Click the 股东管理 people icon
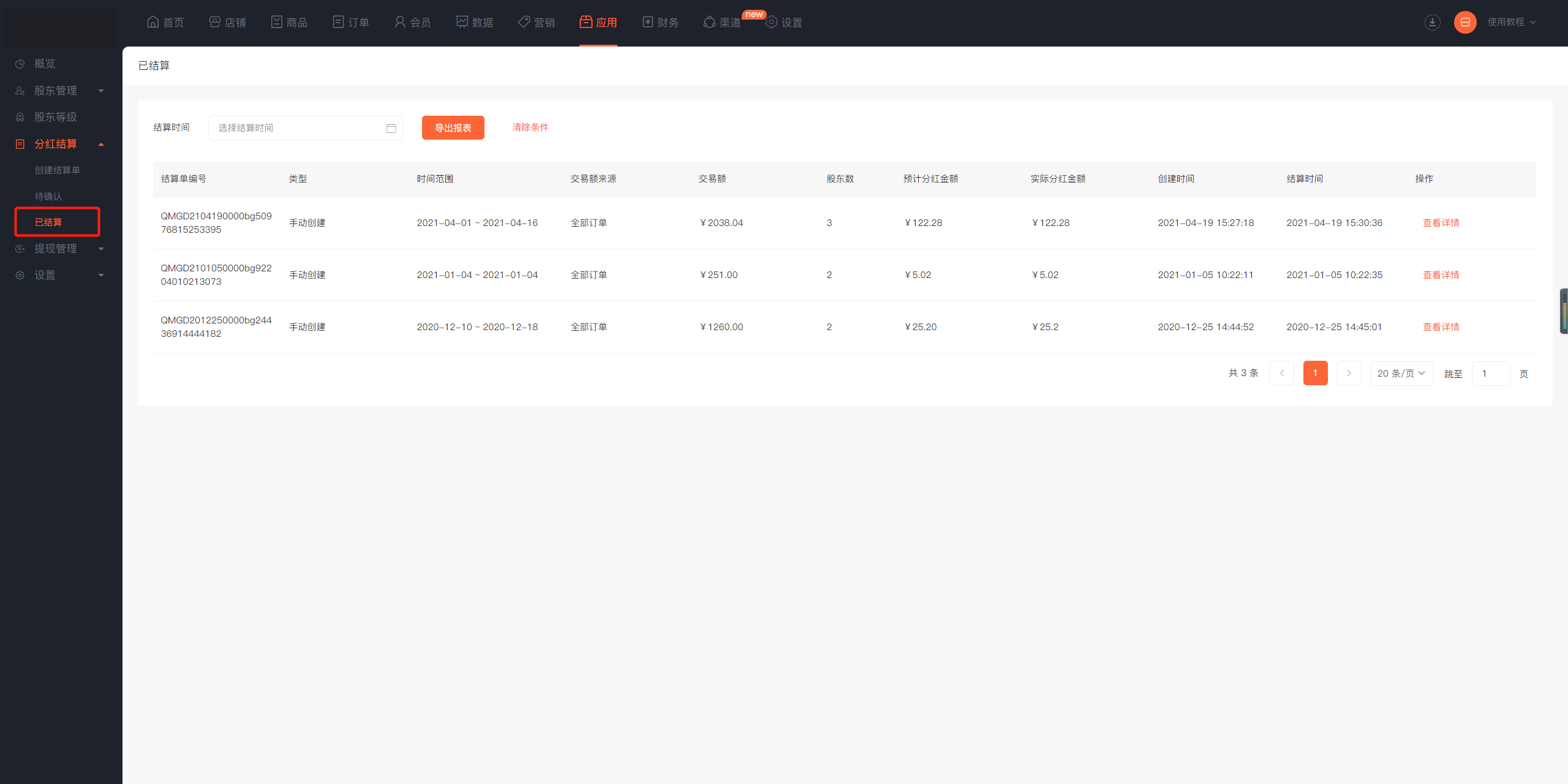This screenshot has height=784, width=1568. tap(20, 91)
